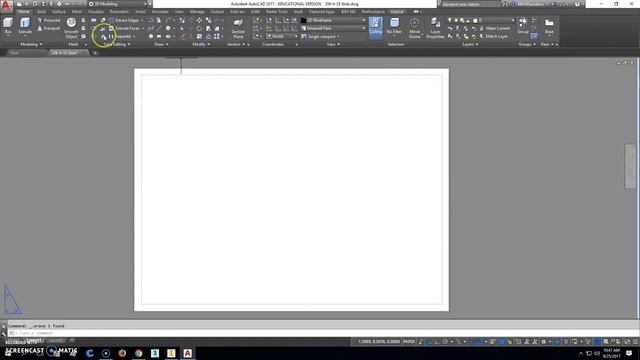
Task: Toggle the PAPER space status button
Action: pyautogui.click(x=409, y=342)
